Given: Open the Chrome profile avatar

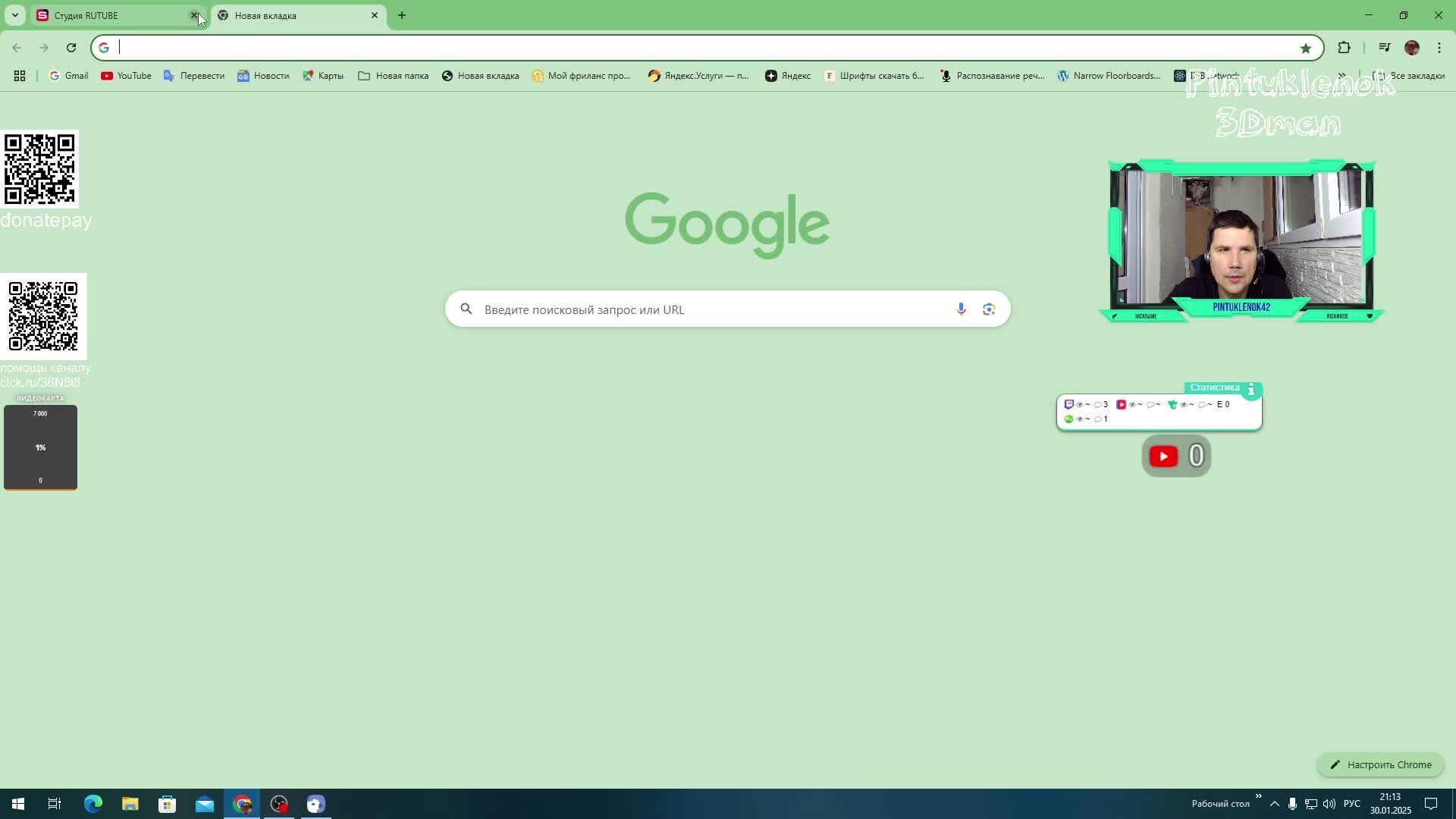Looking at the screenshot, I should [x=1411, y=48].
